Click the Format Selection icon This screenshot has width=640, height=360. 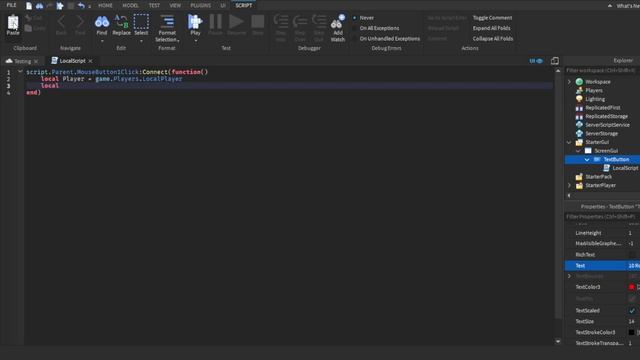(x=167, y=22)
